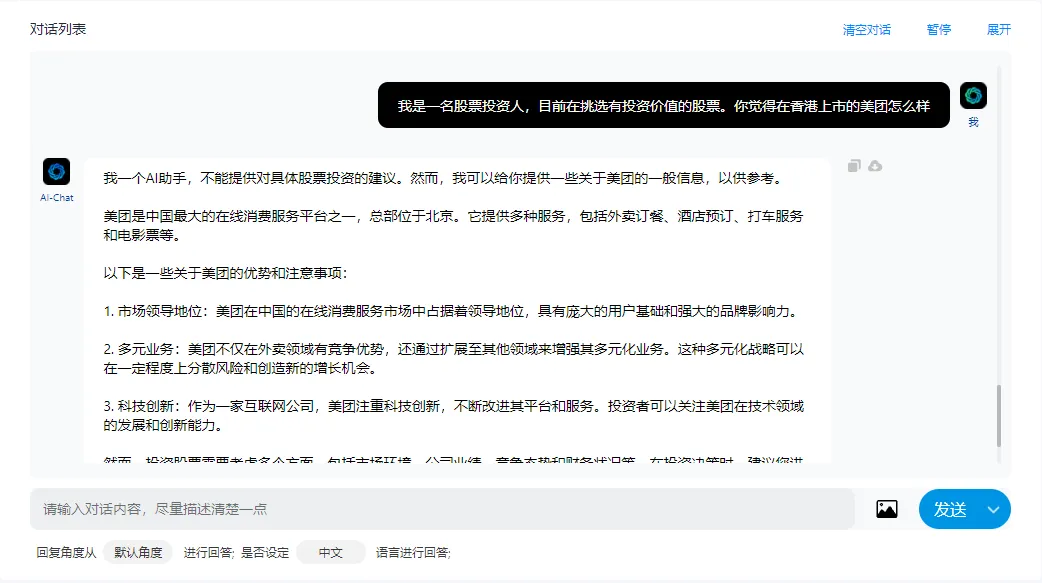This screenshot has height=583, width=1042.
Task: Open the 默认角度 response angle selector
Action: [x=138, y=552]
